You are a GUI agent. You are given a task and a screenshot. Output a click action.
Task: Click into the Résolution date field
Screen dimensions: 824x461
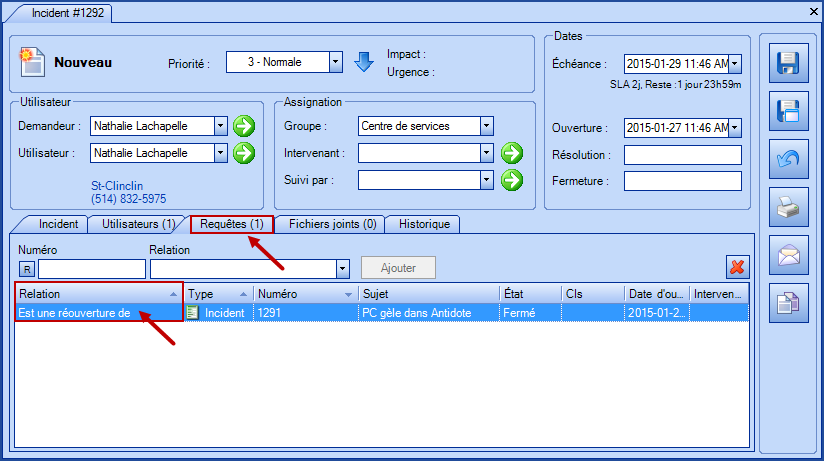(682, 155)
